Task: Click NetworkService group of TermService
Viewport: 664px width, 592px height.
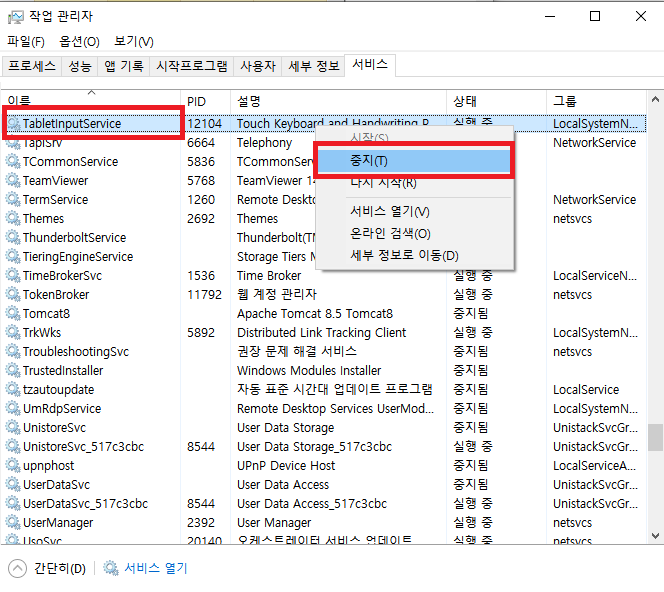Action: coord(595,199)
